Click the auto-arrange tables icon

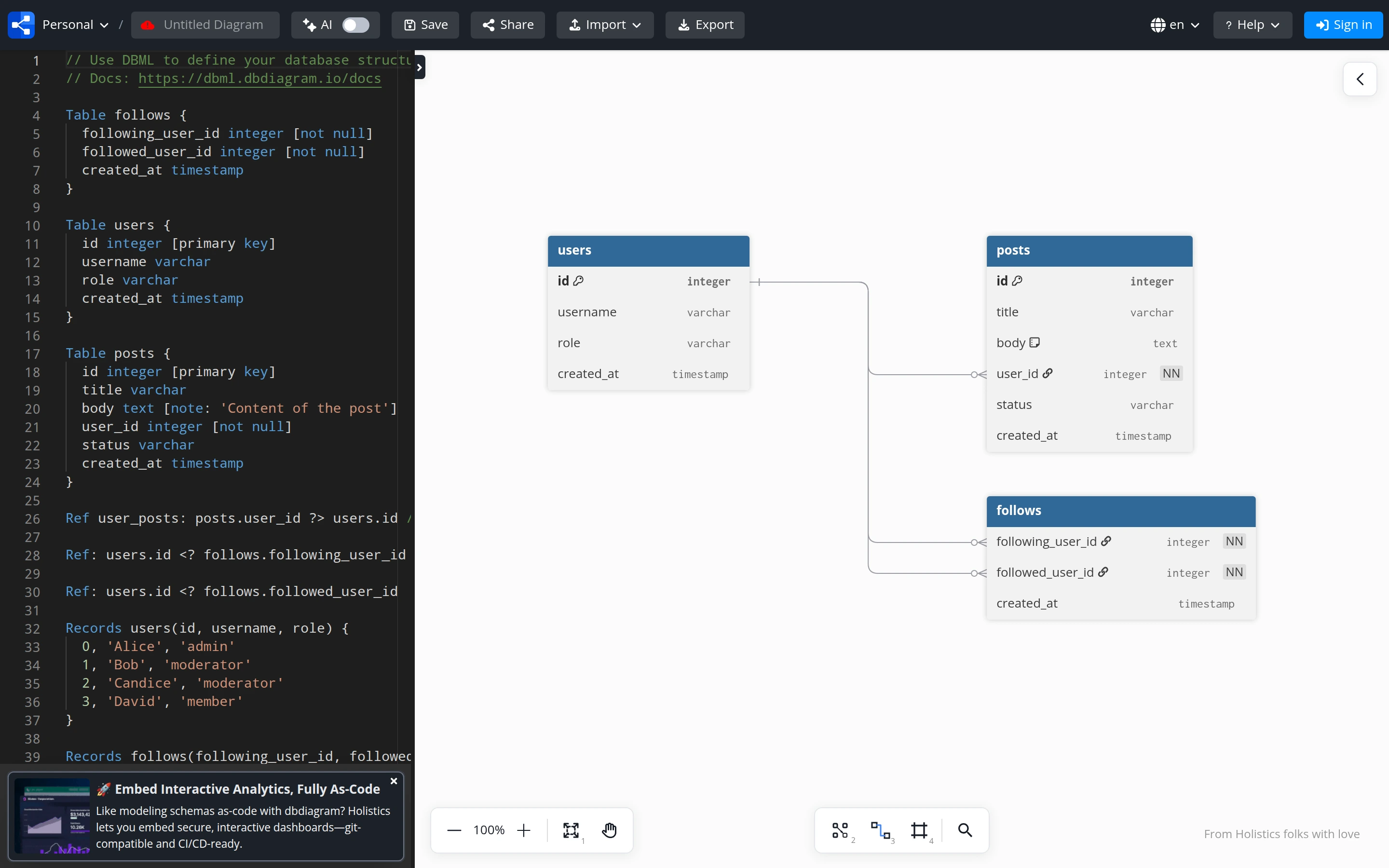coord(840,830)
